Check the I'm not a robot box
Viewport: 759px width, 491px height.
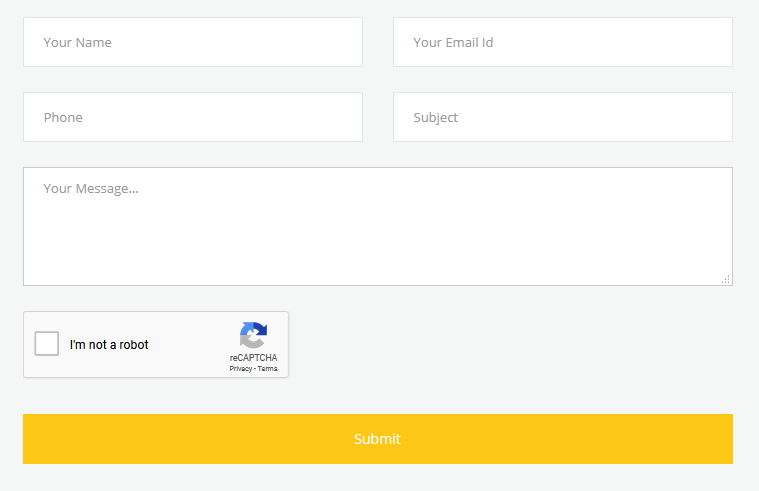(46, 343)
